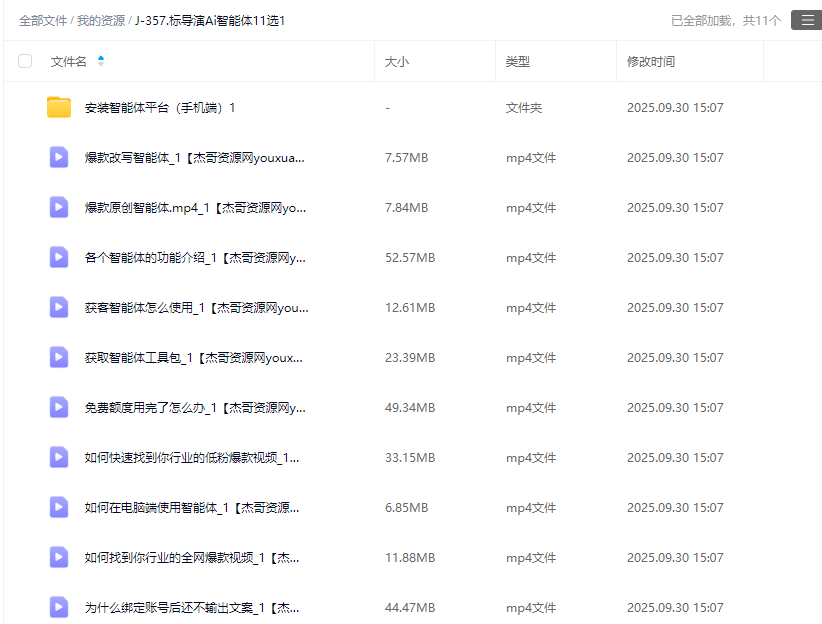Click the mp4 icon next to 获客智能体怎么使用_1
The image size is (822, 624).
click(x=58, y=307)
